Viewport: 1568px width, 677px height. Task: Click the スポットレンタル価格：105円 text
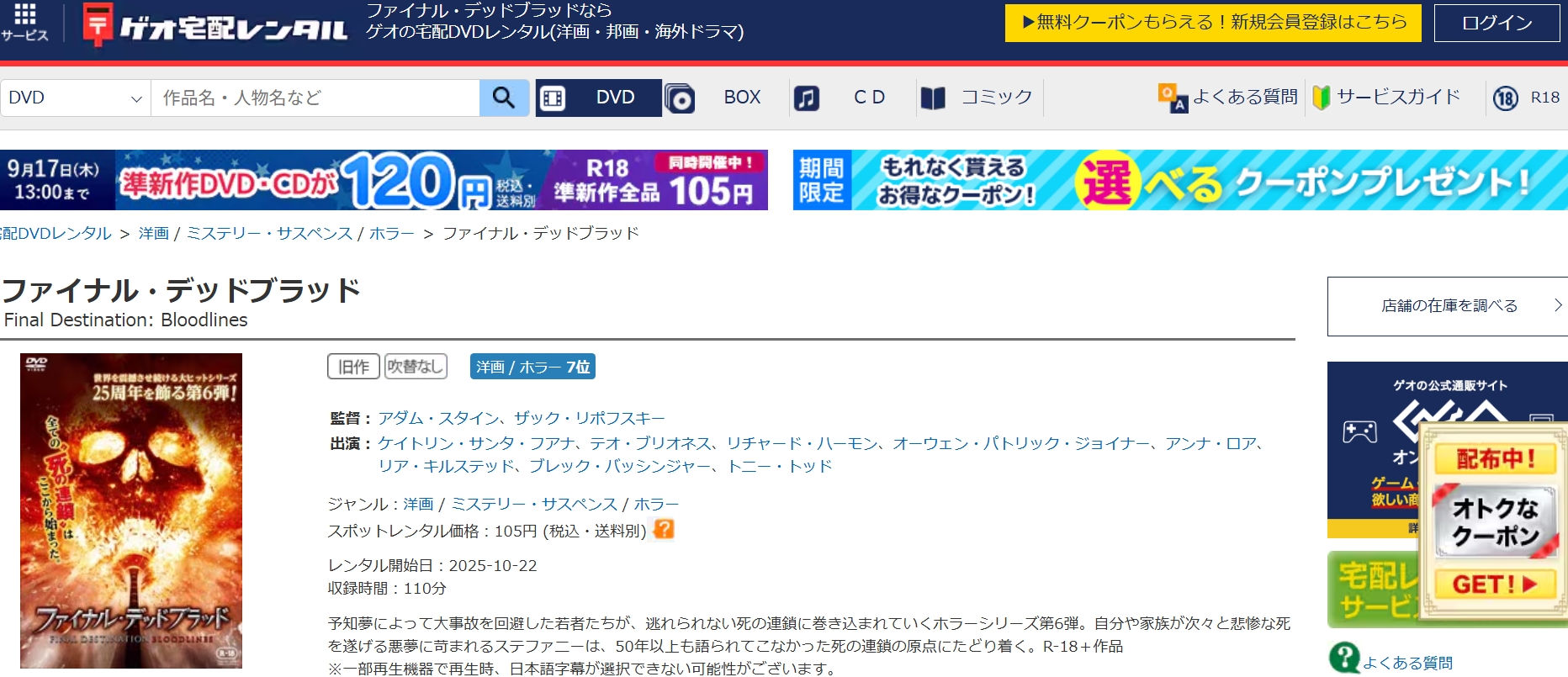pos(487,531)
